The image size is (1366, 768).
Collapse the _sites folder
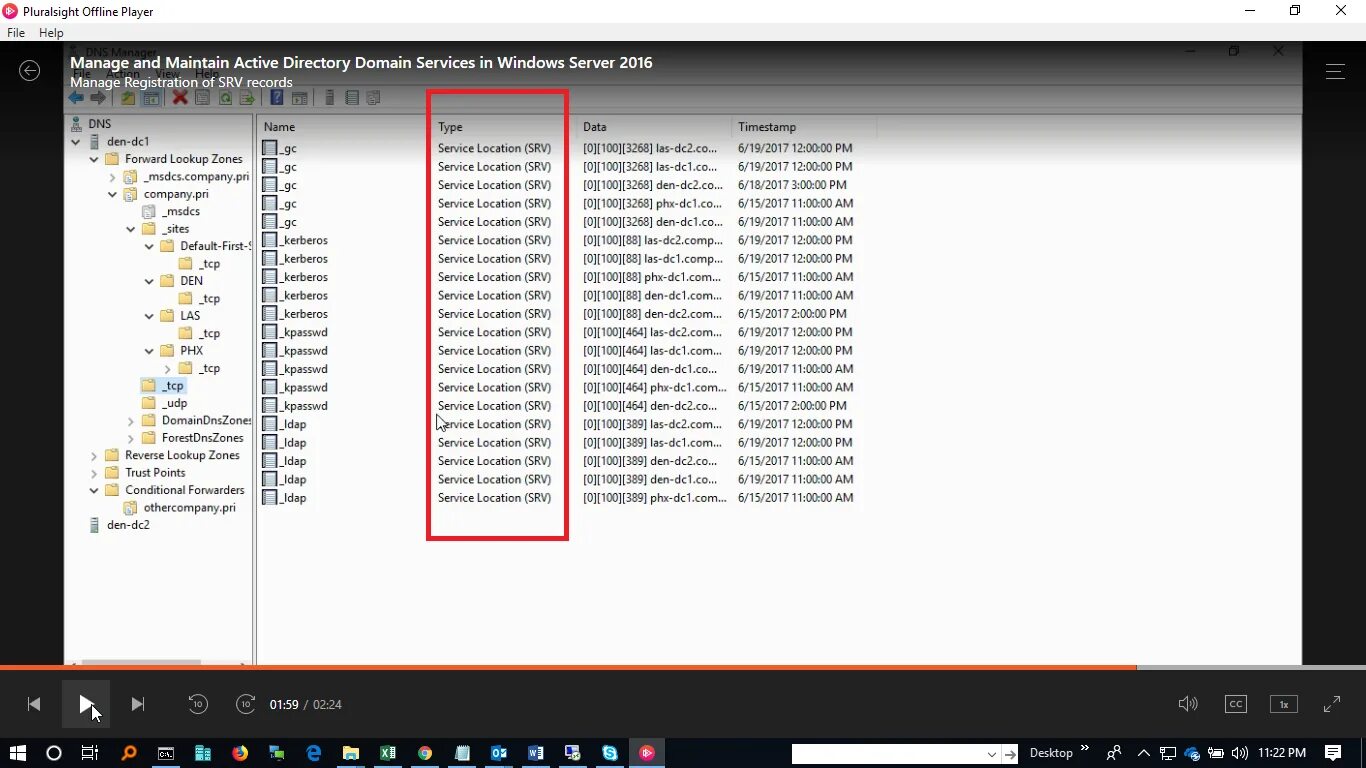pyautogui.click(x=131, y=229)
